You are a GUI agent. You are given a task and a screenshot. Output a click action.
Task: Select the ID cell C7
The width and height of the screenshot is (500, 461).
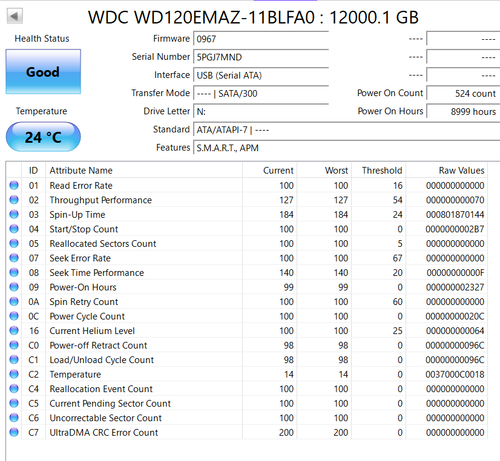(33, 433)
